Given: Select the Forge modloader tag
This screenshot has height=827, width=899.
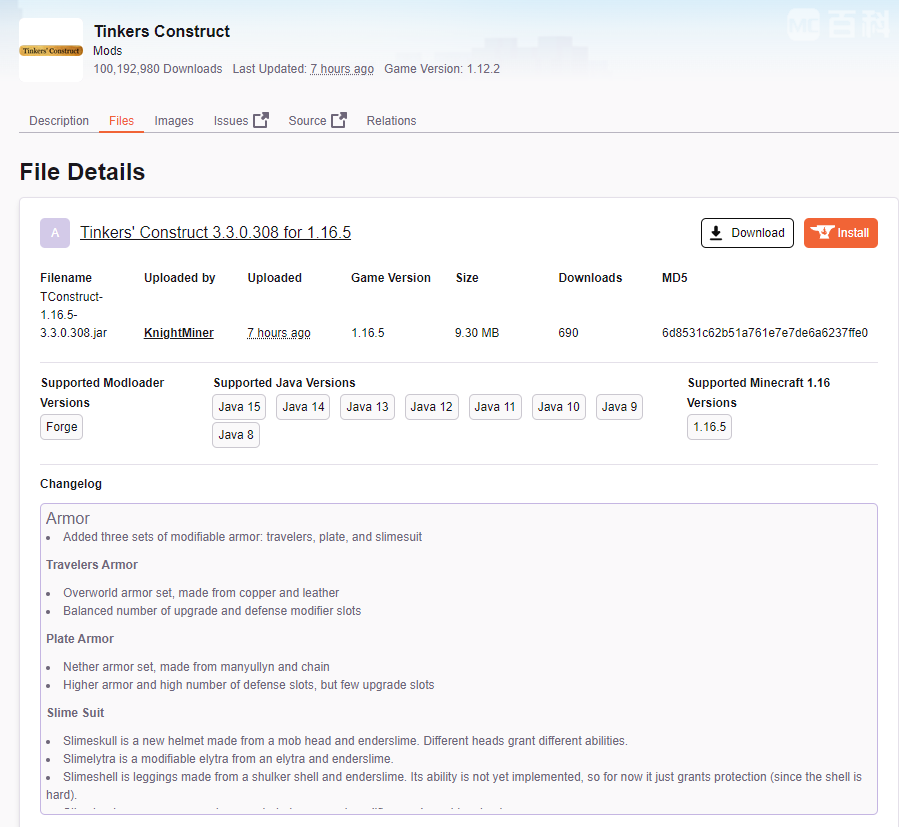Looking at the screenshot, I should click(61, 427).
